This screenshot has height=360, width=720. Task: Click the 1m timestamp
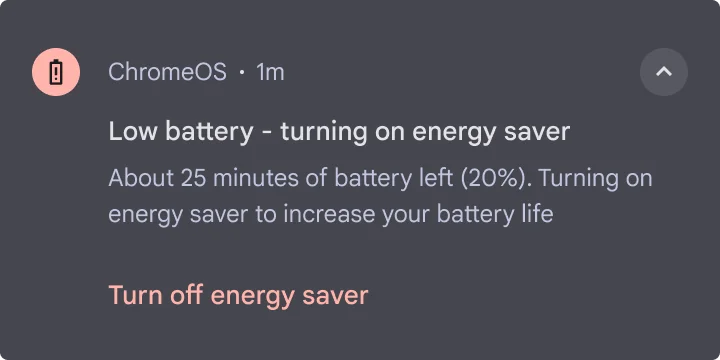[270, 73]
